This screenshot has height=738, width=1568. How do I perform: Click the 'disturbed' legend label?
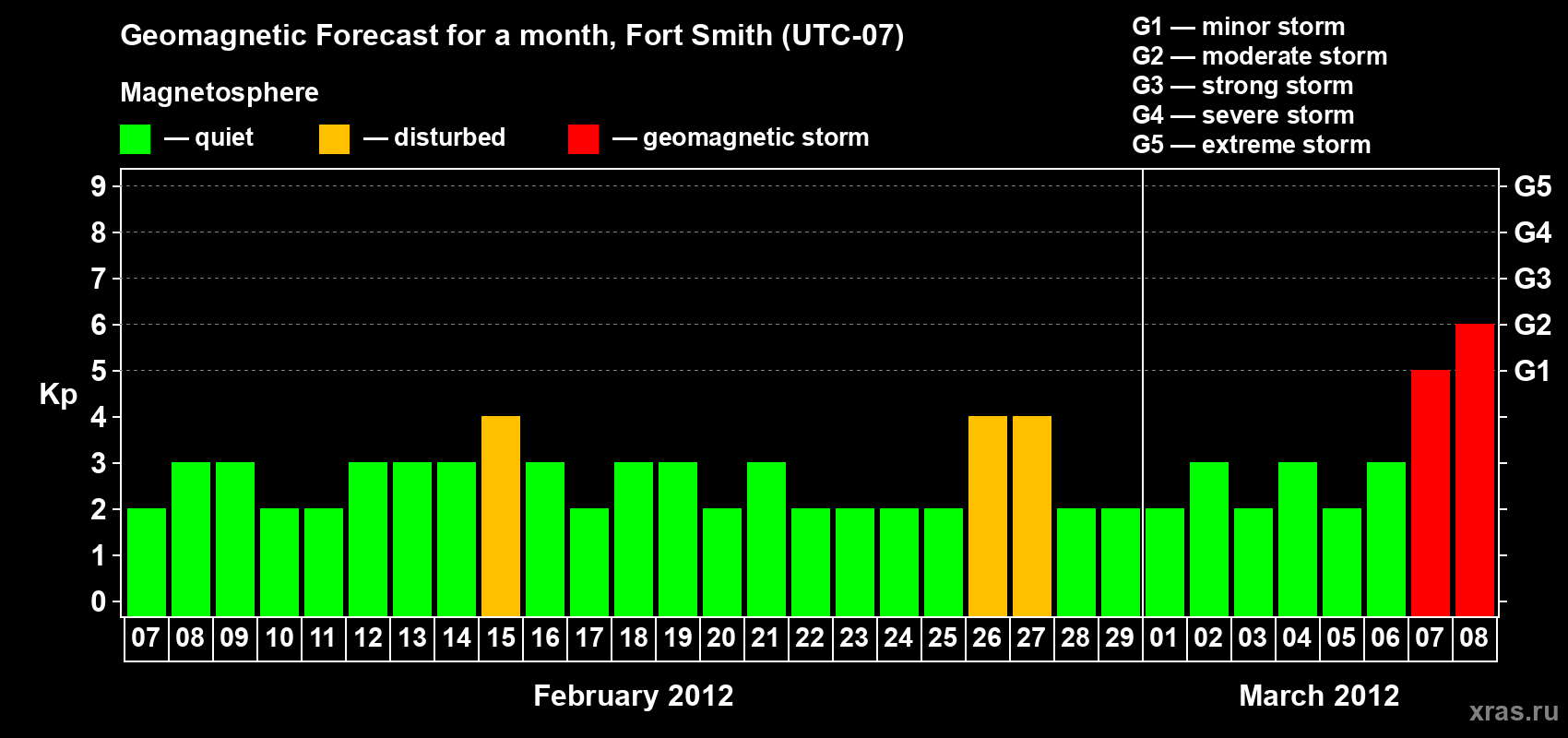coord(449,137)
